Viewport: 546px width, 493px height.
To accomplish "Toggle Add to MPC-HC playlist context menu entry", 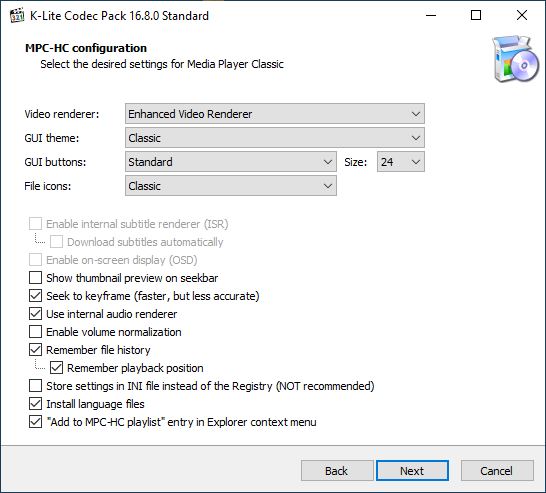I will [x=36, y=422].
